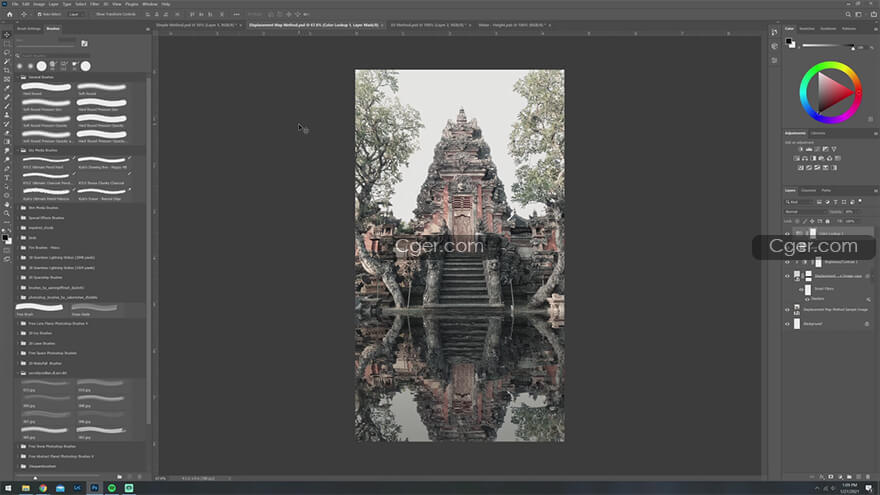Expand the Special Effects Brushes folder
The image size is (880, 495).
(17, 218)
